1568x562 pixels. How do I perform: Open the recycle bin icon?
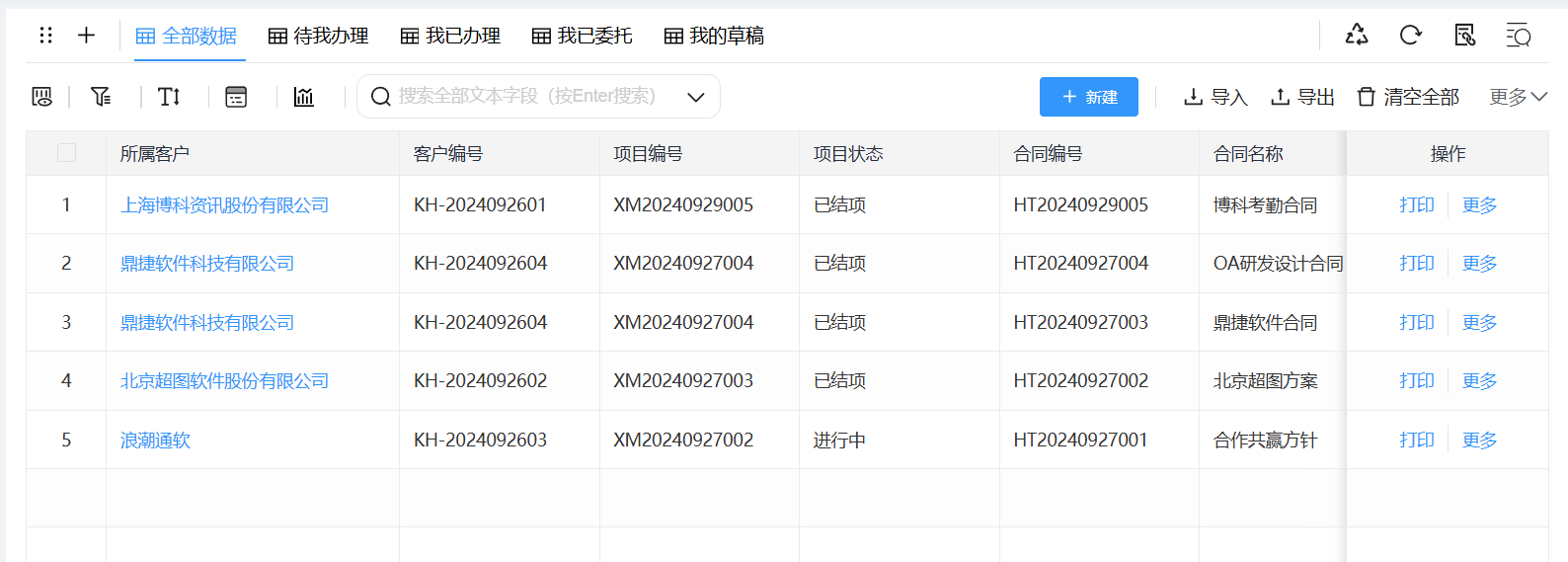click(x=1357, y=36)
